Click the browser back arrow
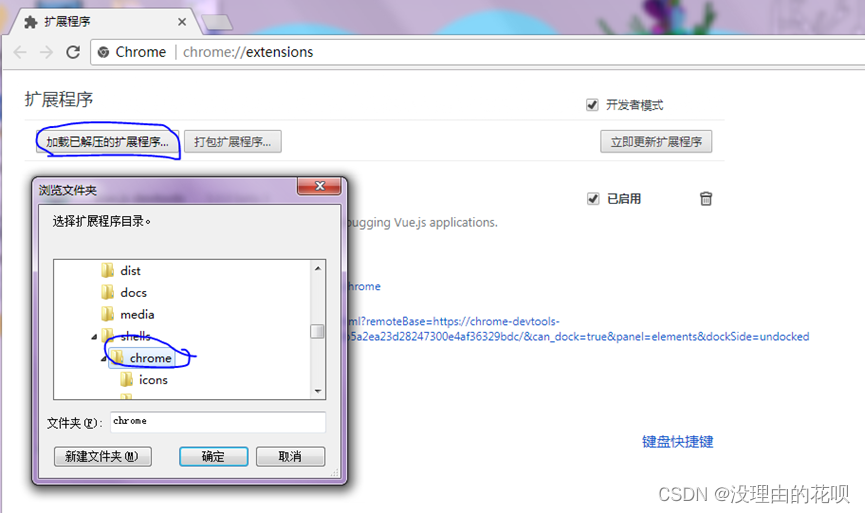 [x=20, y=52]
